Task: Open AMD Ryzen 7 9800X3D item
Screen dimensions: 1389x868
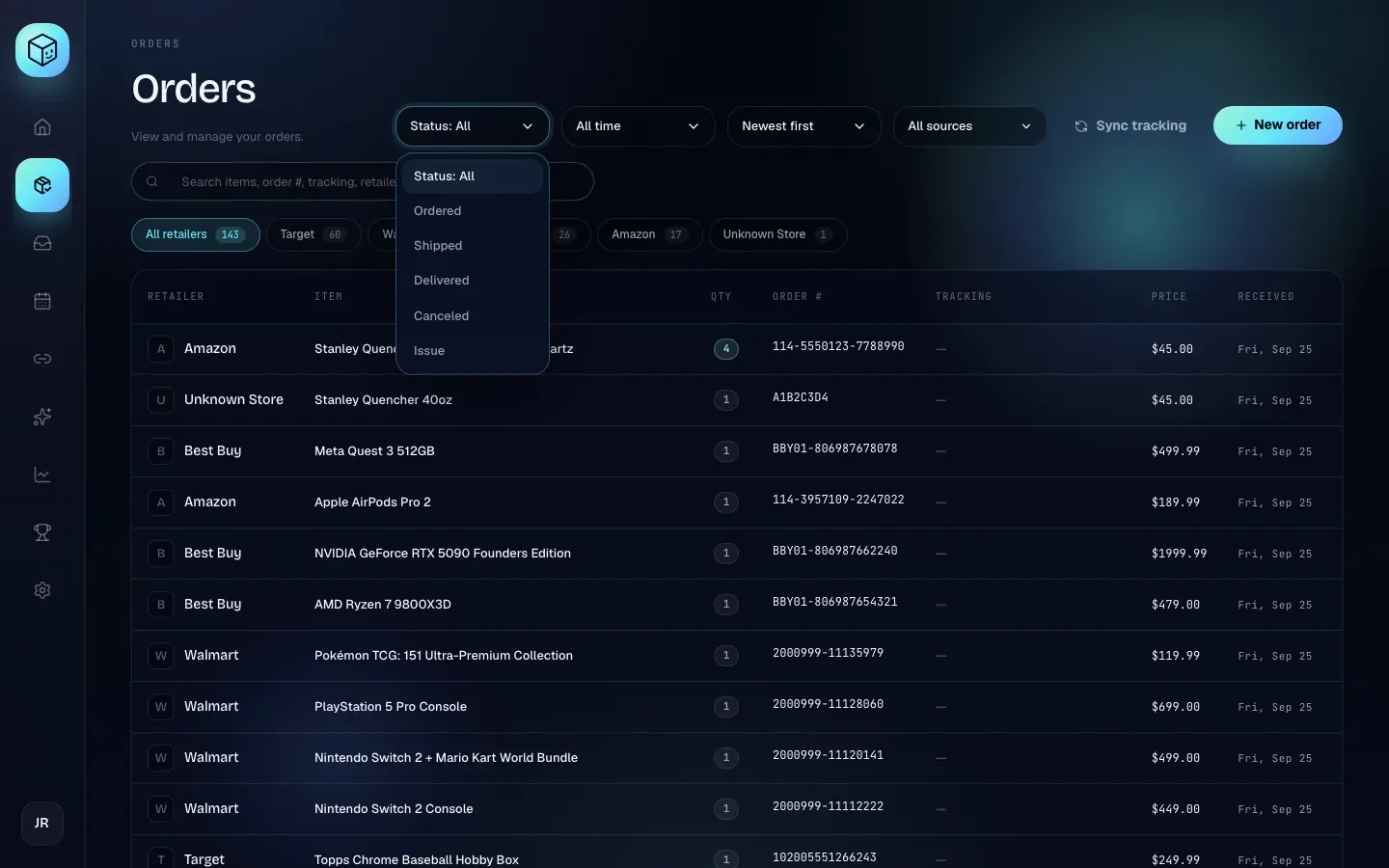Action: [x=383, y=605]
